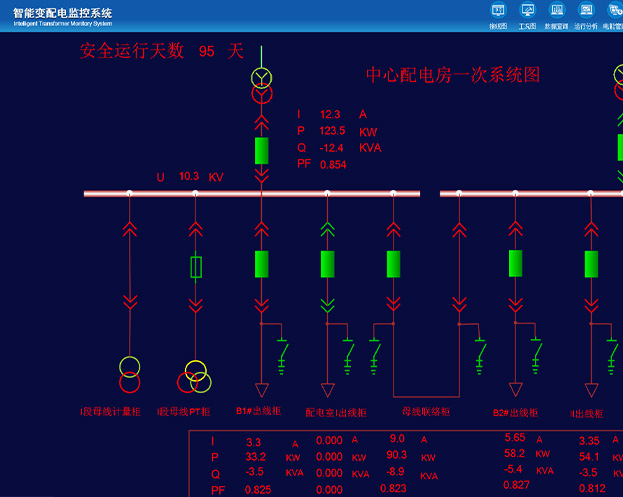This screenshot has width=623, height=497.
Task: Click the safe operation days value 95
Action: (207, 52)
